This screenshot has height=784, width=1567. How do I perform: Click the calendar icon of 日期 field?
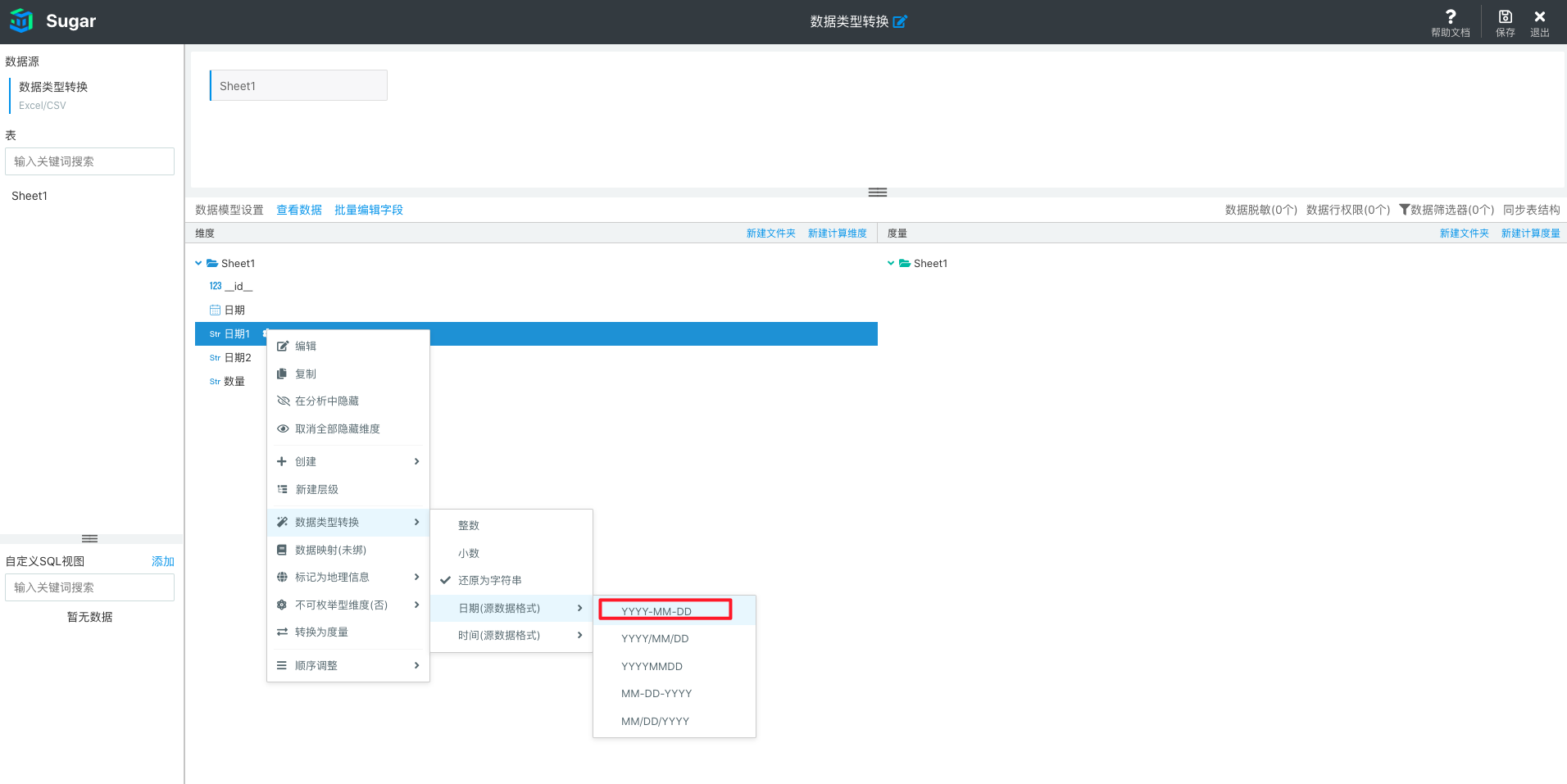click(x=215, y=310)
